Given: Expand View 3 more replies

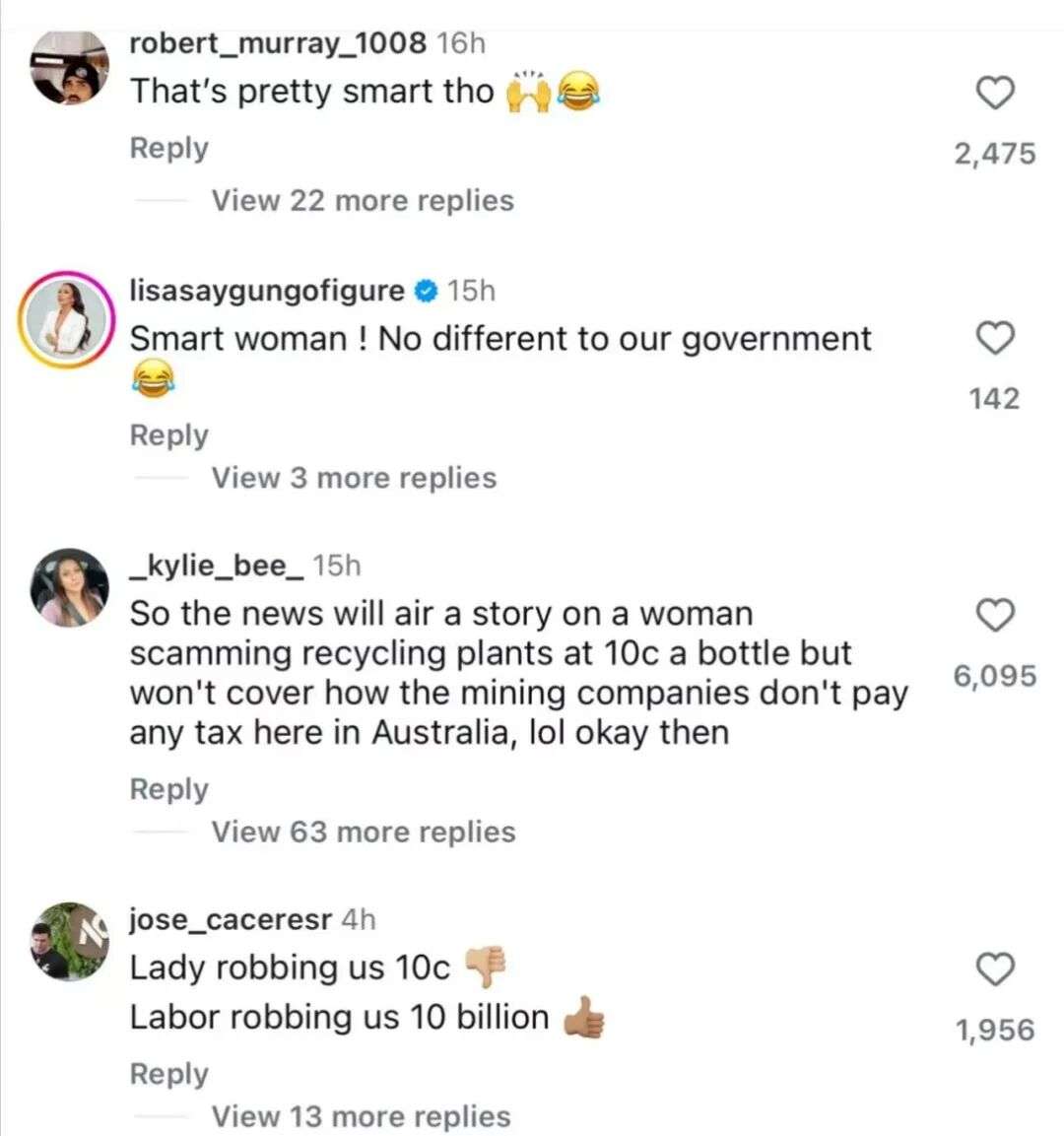Looking at the screenshot, I should [x=354, y=478].
